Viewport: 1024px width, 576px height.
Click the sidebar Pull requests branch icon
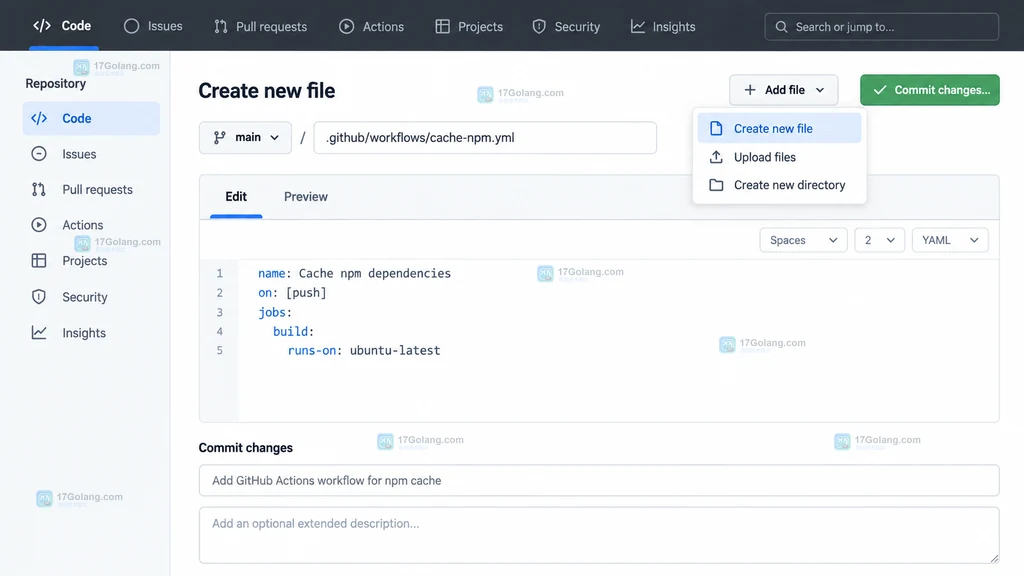pyautogui.click(x=39, y=189)
